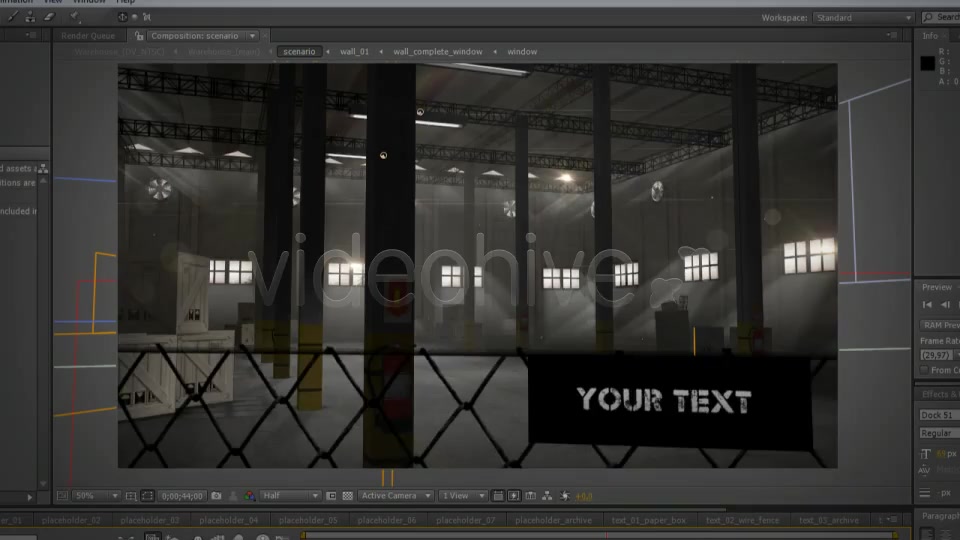Switch to placeholder_04 timeline tab
This screenshot has height=540, width=960.
coord(228,520)
